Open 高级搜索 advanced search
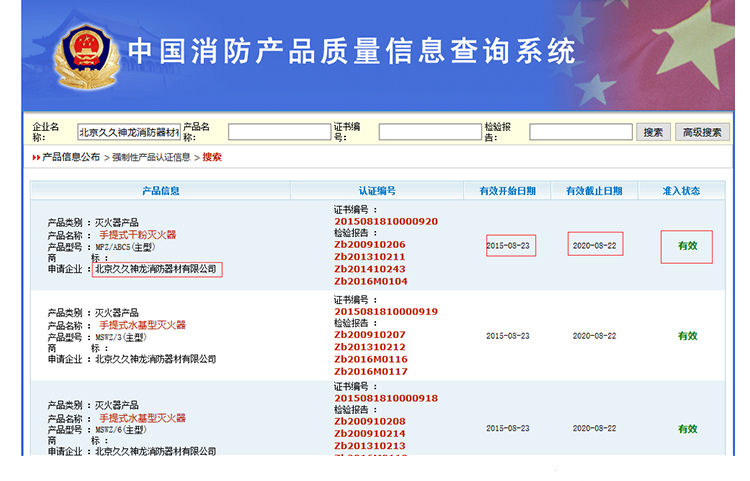 tap(701, 132)
